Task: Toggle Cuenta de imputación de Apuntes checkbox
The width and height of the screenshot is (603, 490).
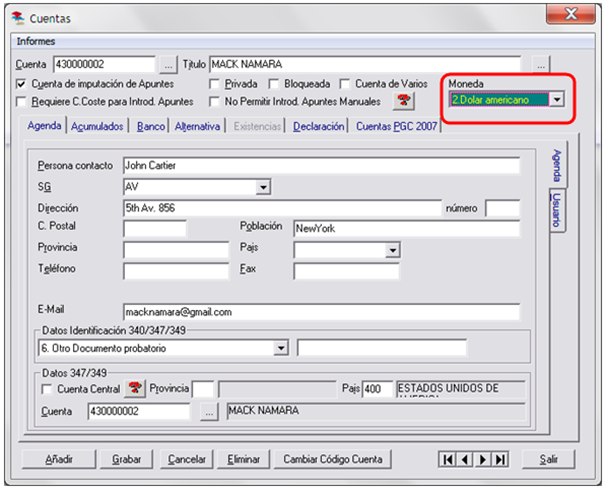Action: coord(22,84)
